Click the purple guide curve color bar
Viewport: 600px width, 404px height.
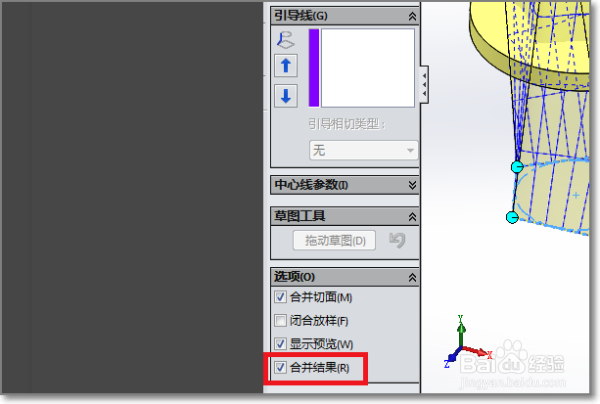[314, 68]
